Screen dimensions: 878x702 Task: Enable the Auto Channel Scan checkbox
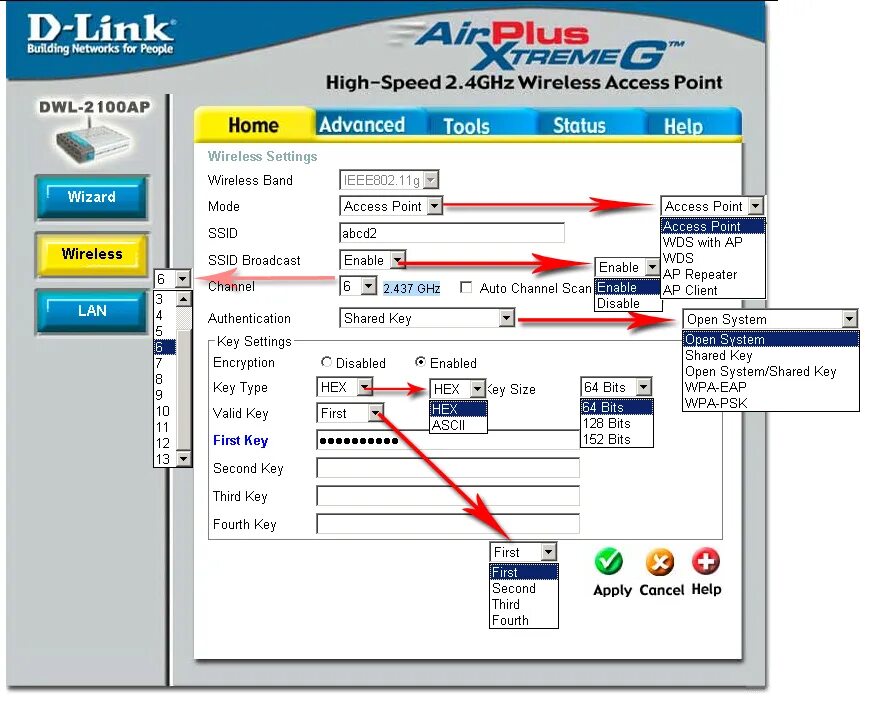pos(465,287)
